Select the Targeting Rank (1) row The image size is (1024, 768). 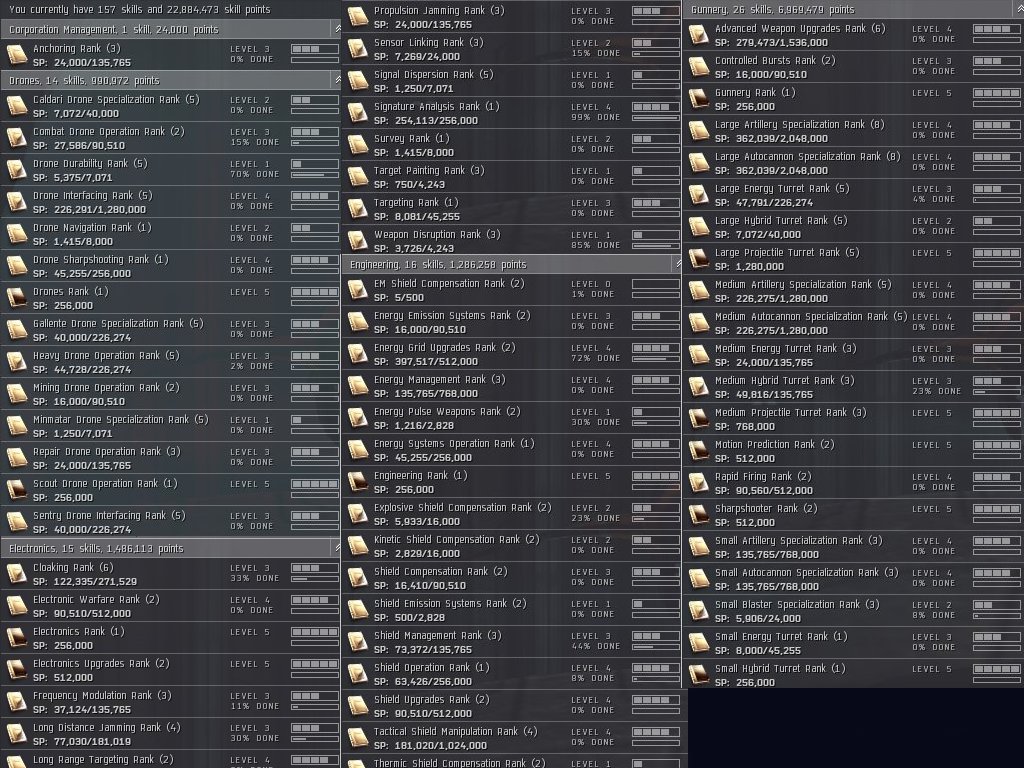point(511,209)
